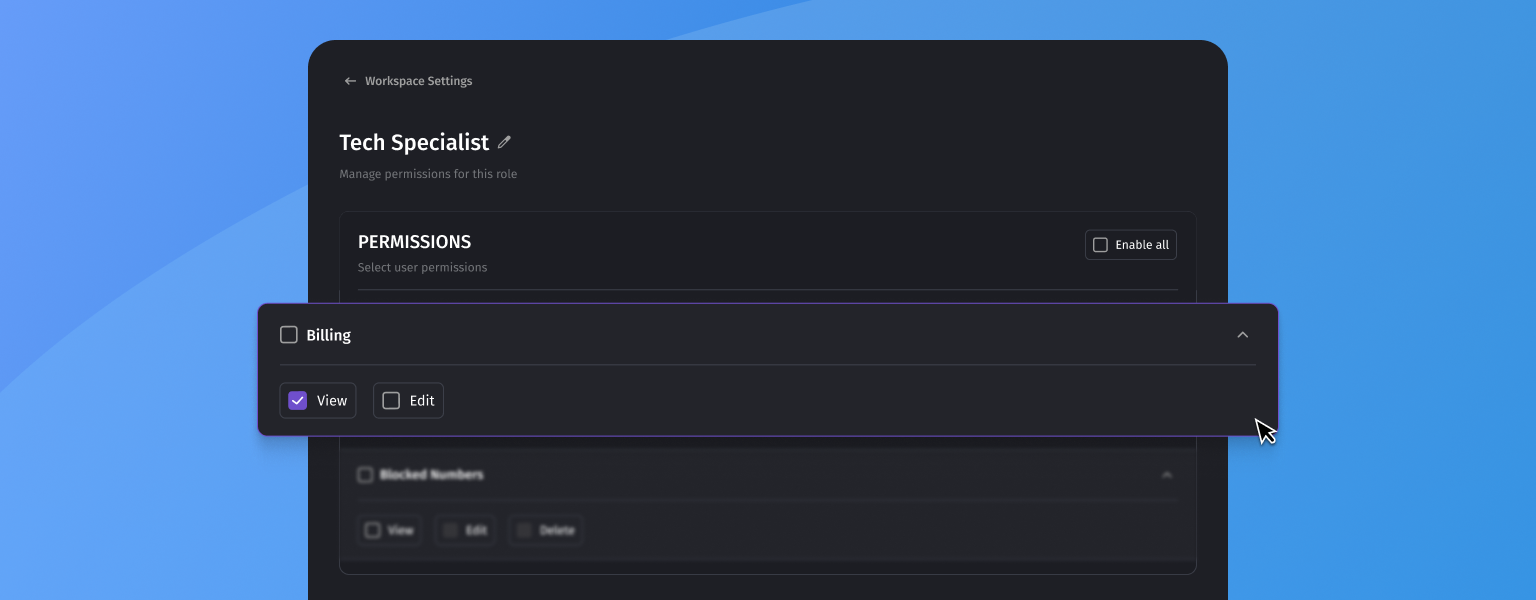Click the Tech Specialist role title
The width and height of the screenshot is (1536, 600).
point(414,142)
